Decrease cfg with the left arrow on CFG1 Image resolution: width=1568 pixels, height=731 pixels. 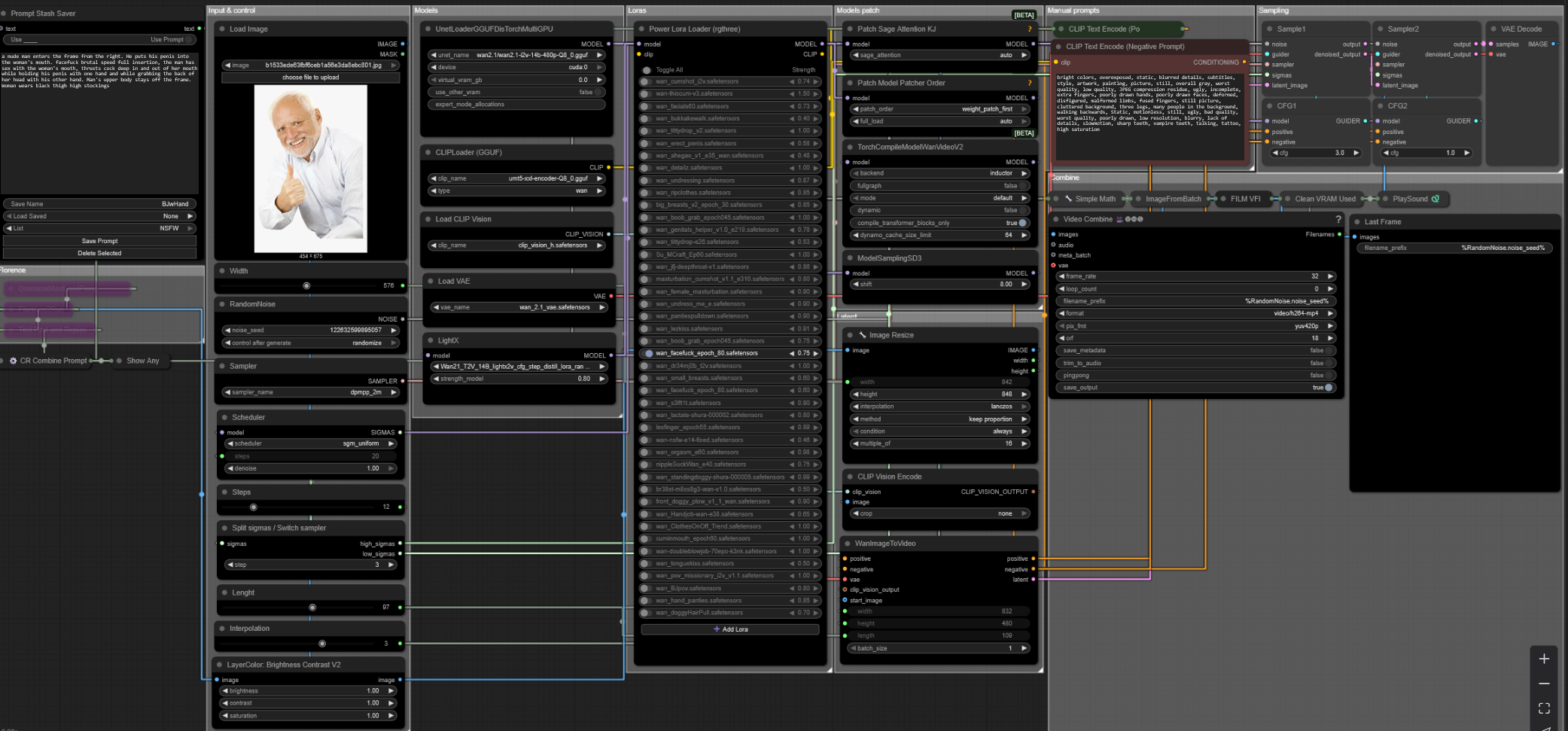(x=1275, y=153)
